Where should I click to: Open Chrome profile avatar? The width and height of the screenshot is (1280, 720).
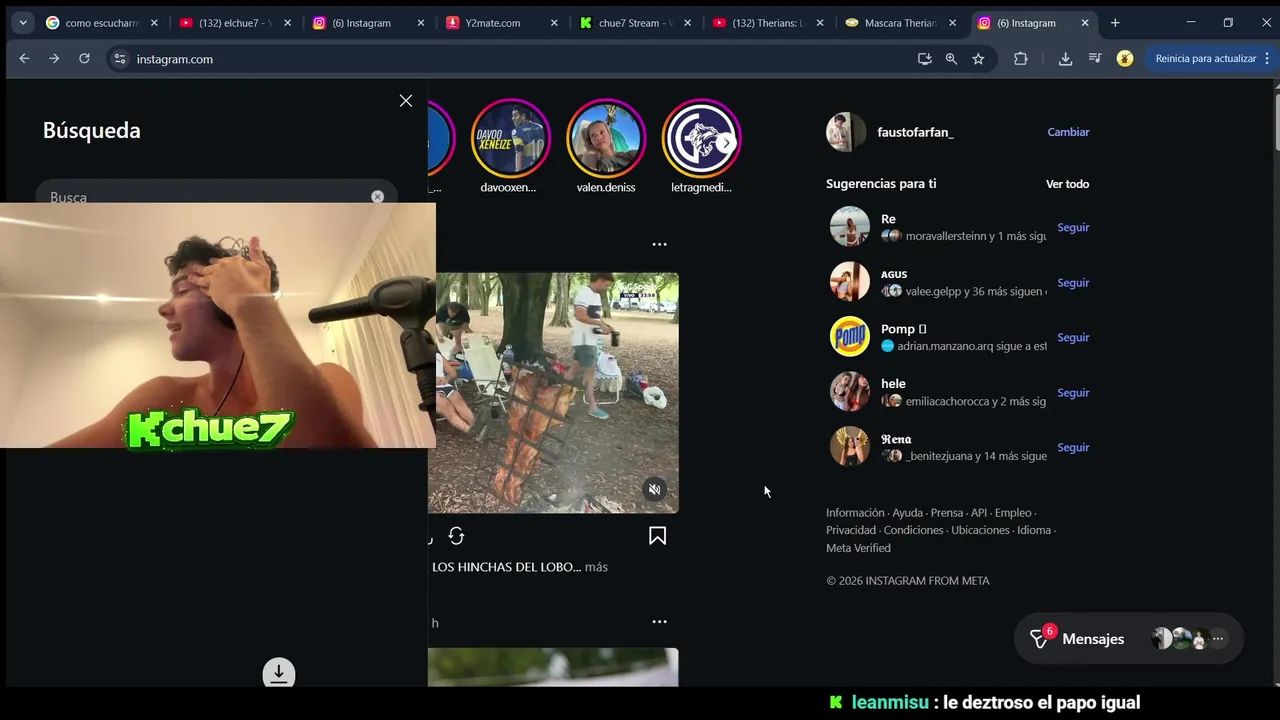(1125, 59)
